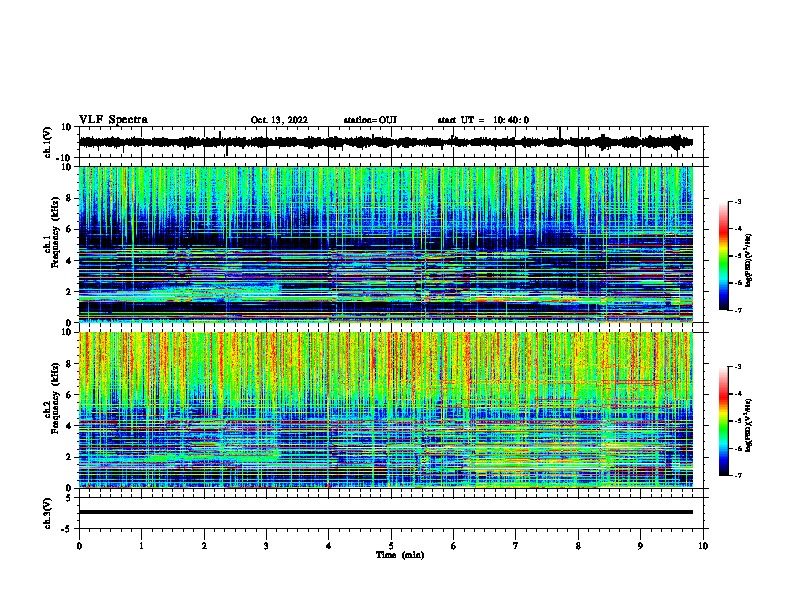Click the '-3' label on ch.1 color bar
Viewport: 792px width, 612px height.
[737, 202]
